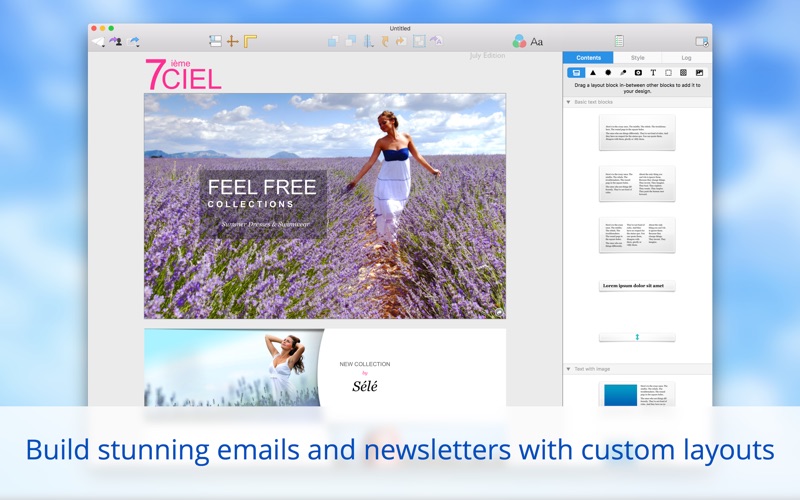Select the text T category icon

[x=653, y=73]
